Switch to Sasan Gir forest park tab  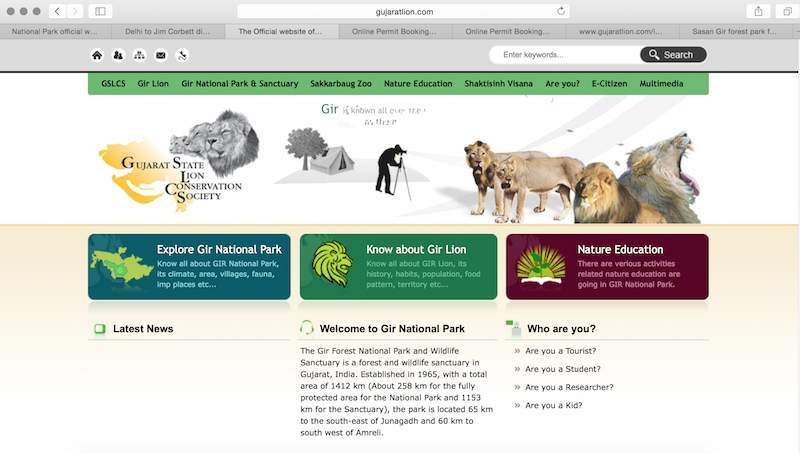click(x=735, y=32)
